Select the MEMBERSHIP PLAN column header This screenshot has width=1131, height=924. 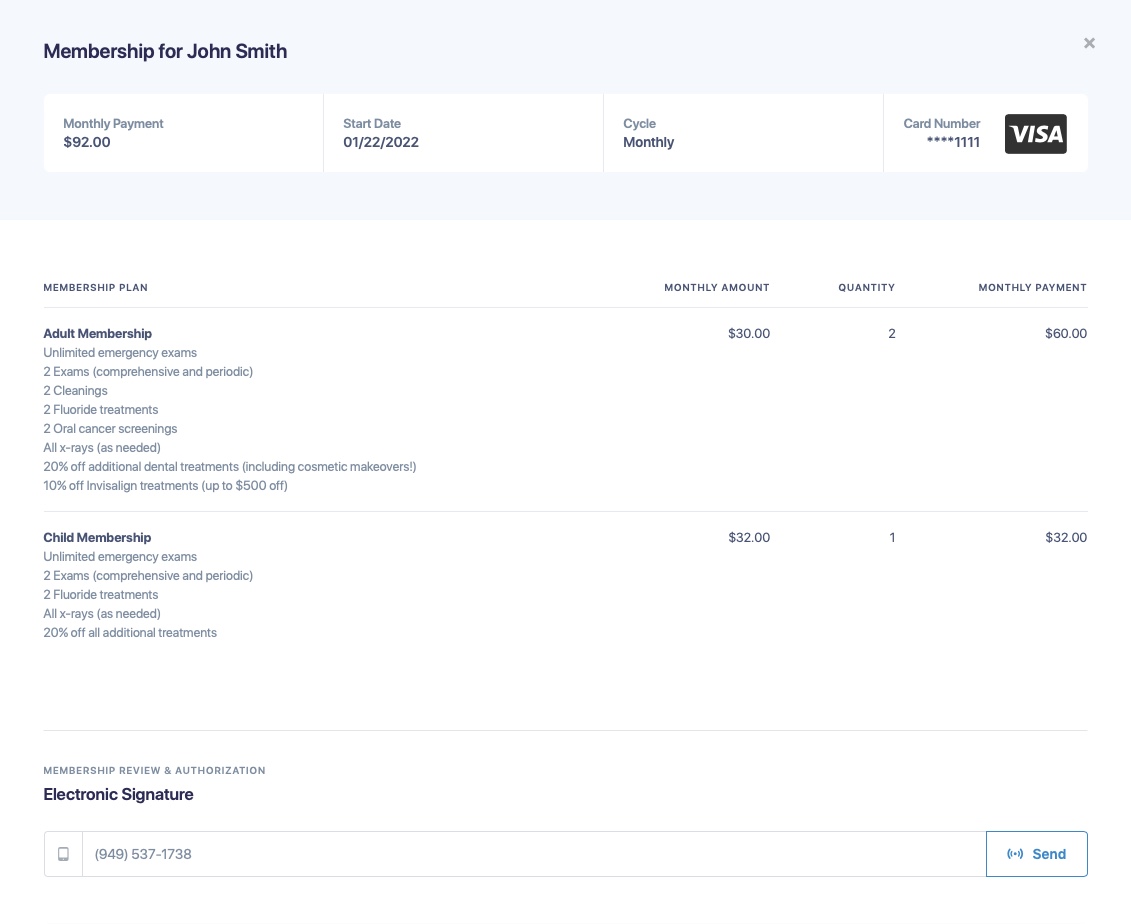point(95,287)
